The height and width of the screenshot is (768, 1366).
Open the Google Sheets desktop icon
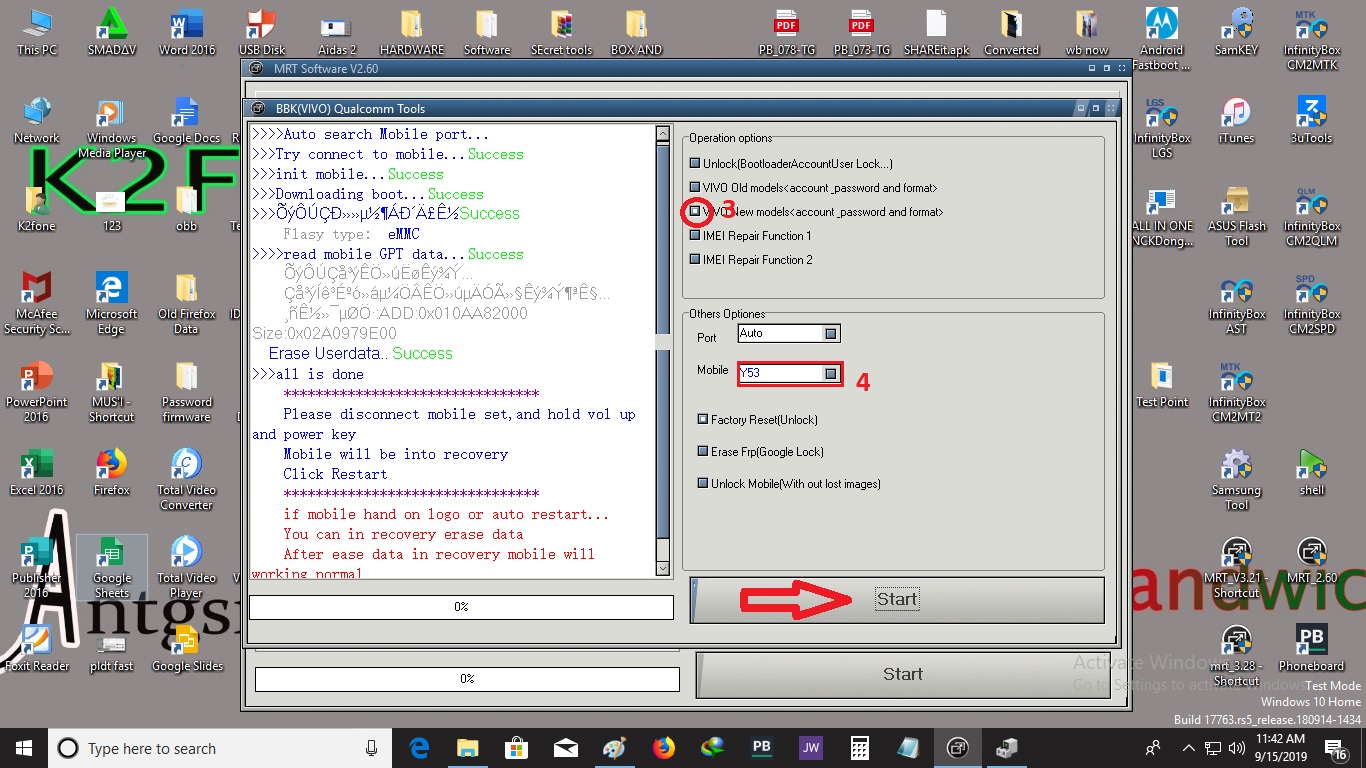pos(112,566)
